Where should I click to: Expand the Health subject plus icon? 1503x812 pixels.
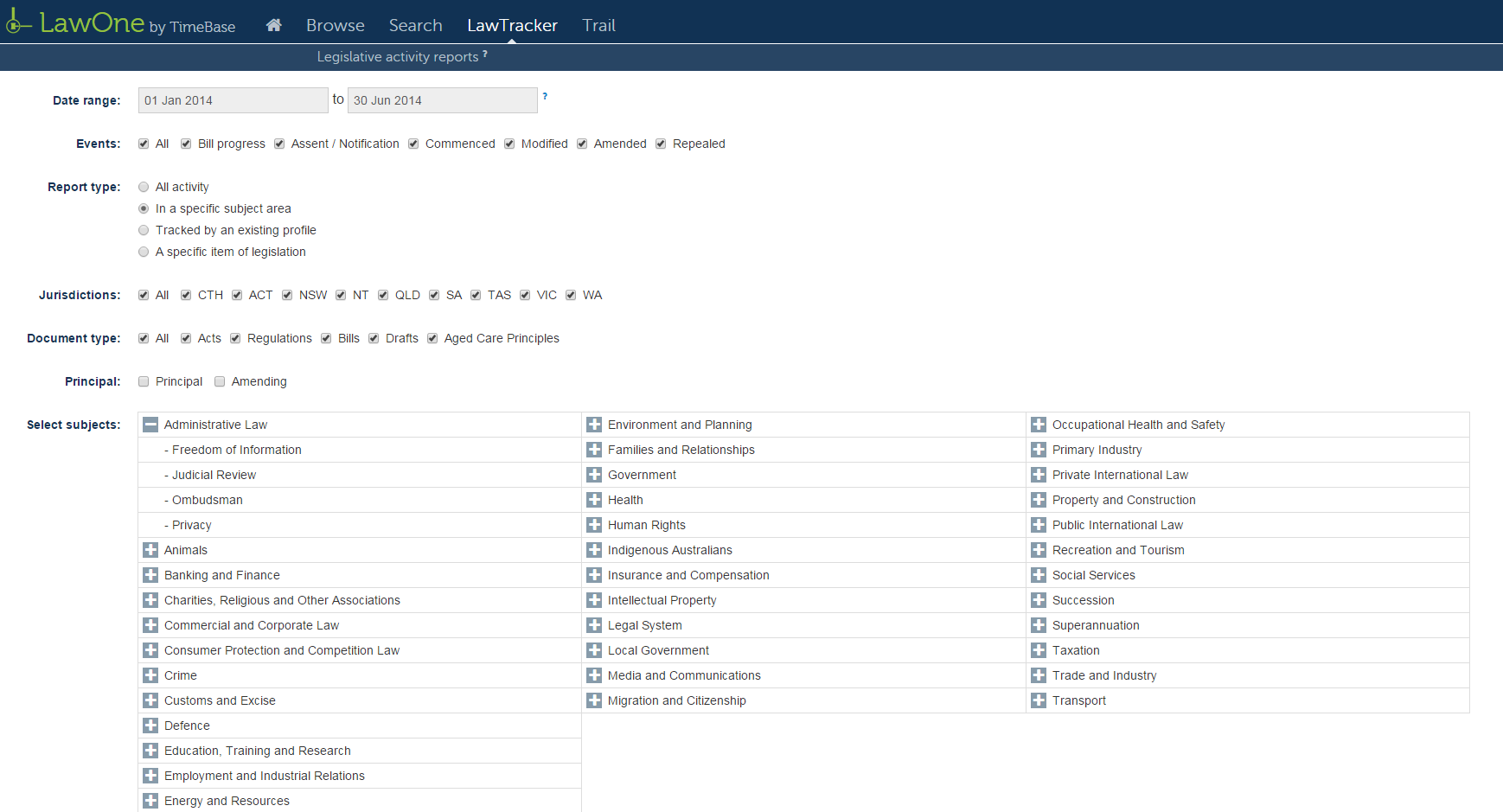click(594, 500)
